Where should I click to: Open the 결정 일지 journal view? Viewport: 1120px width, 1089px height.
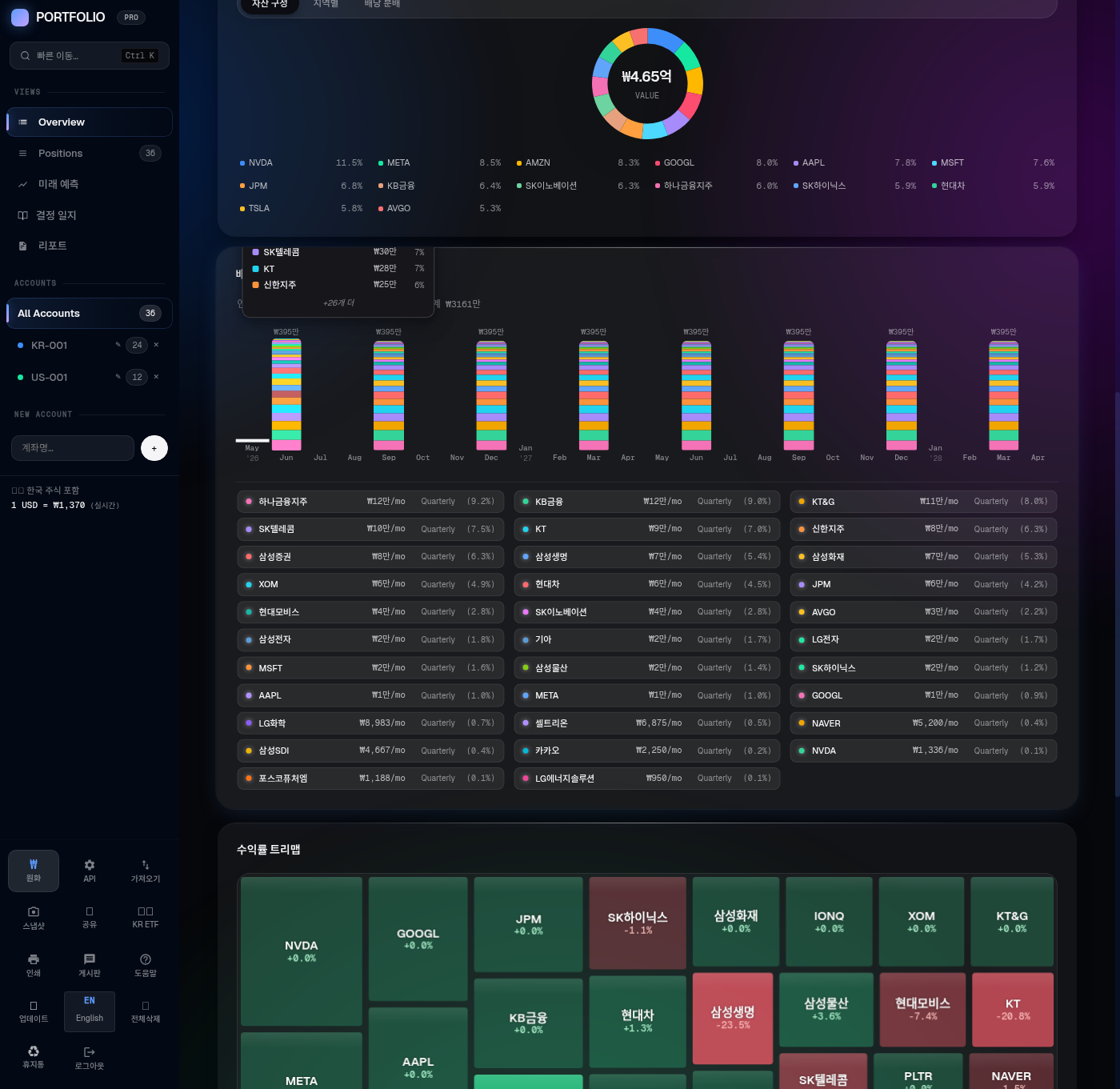pos(90,214)
